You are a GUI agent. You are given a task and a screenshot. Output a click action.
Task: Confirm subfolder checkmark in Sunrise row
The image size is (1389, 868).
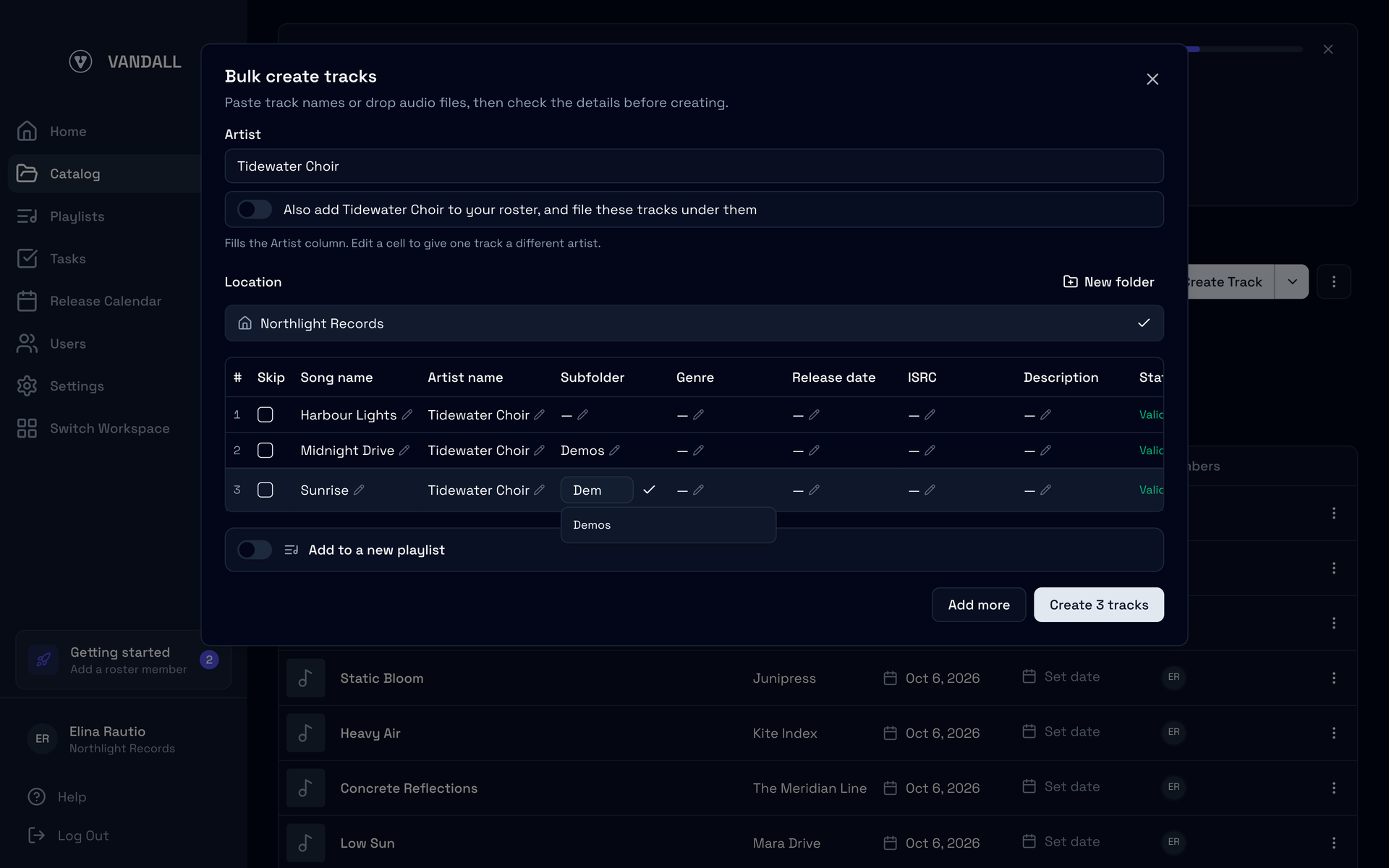(649, 490)
